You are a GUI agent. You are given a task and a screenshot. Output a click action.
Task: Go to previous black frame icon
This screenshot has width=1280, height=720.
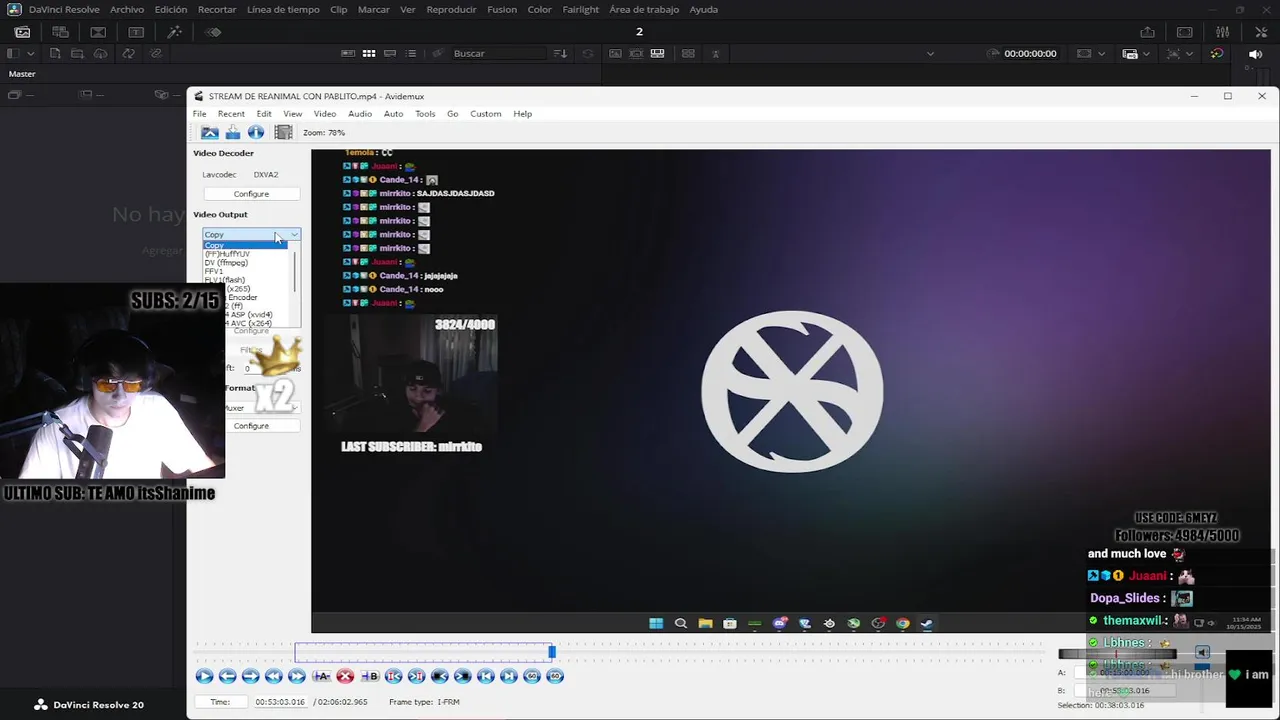coord(439,676)
